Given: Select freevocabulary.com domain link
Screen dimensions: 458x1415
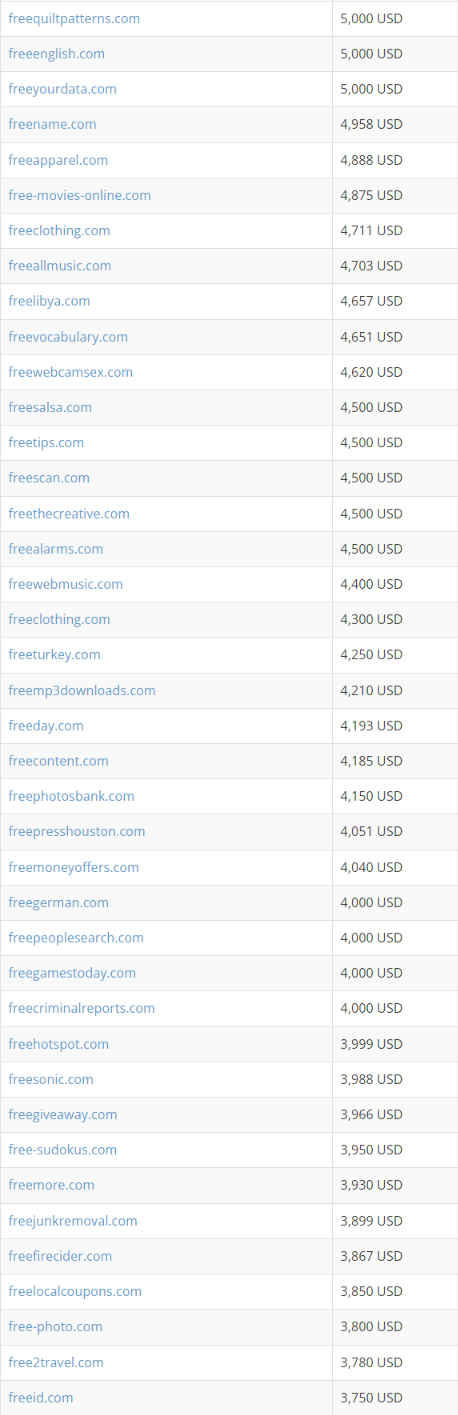Looking at the screenshot, I should point(68,336).
